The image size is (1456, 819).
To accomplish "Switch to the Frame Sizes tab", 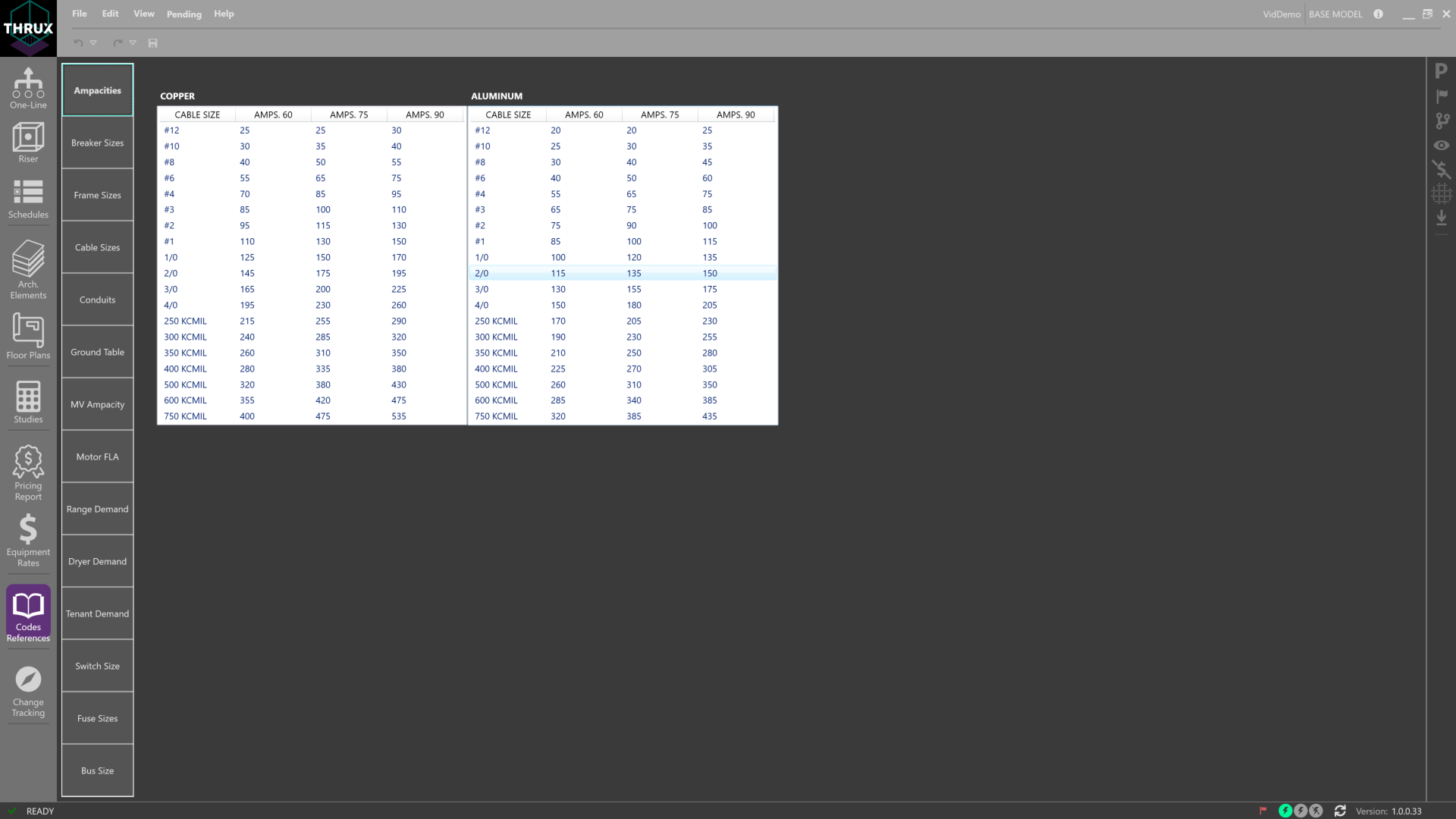I will pyautogui.click(x=97, y=195).
